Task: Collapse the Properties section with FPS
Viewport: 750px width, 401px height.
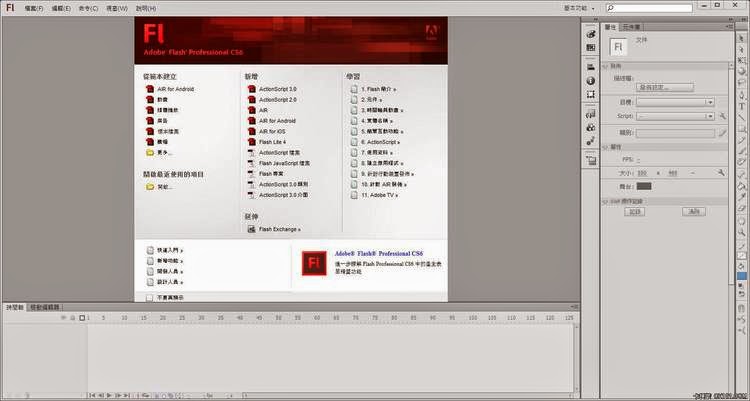Action: coord(606,147)
